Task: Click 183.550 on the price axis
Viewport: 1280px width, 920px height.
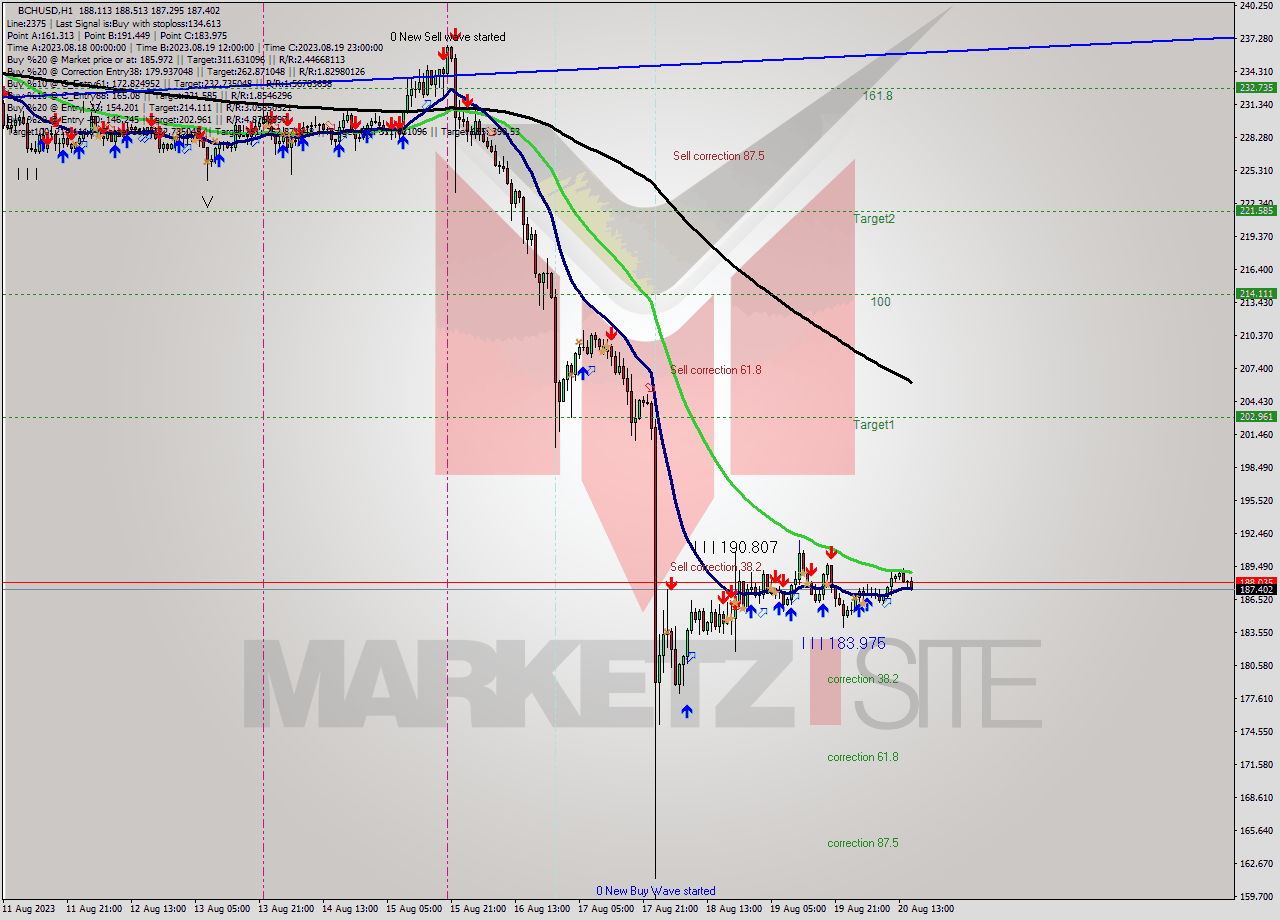Action: (x=1256, y=632)
